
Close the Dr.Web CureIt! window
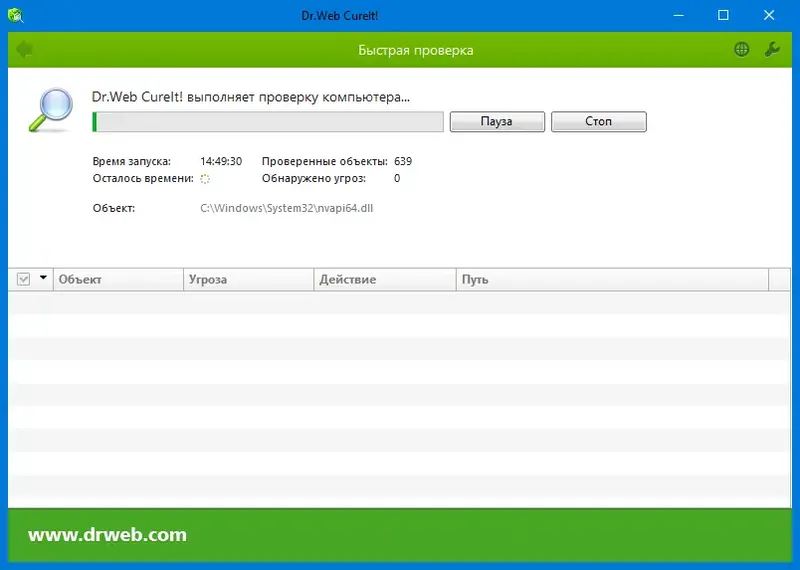[x=769, y=15]
